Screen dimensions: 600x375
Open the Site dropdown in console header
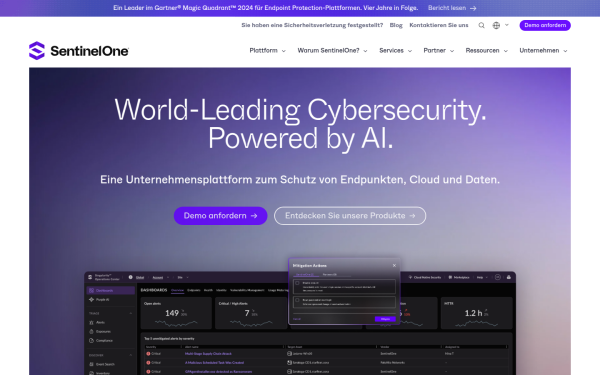[x=183, y=277]
